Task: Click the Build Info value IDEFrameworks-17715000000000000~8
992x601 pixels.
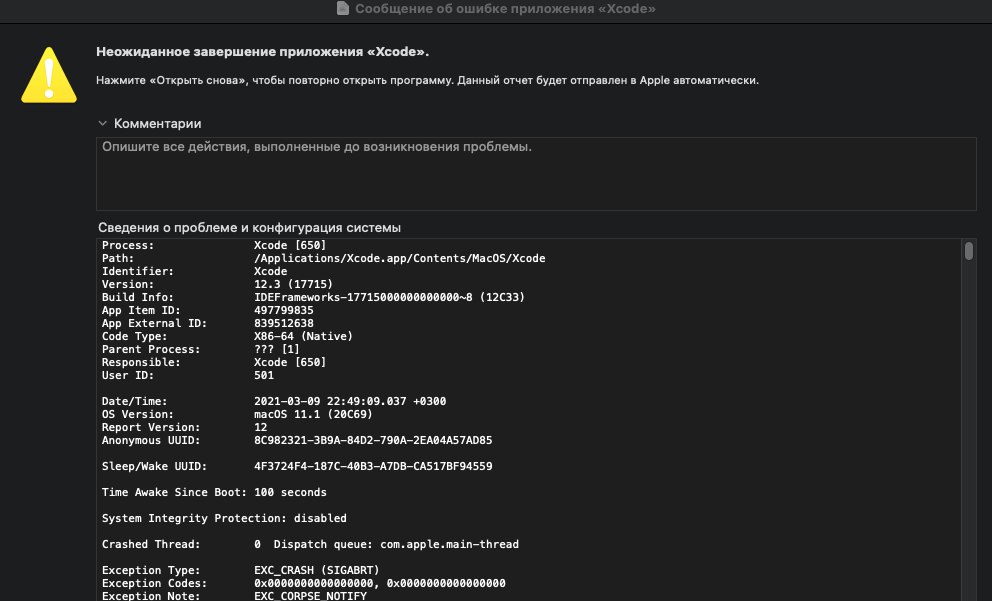Action: (363, 297)
